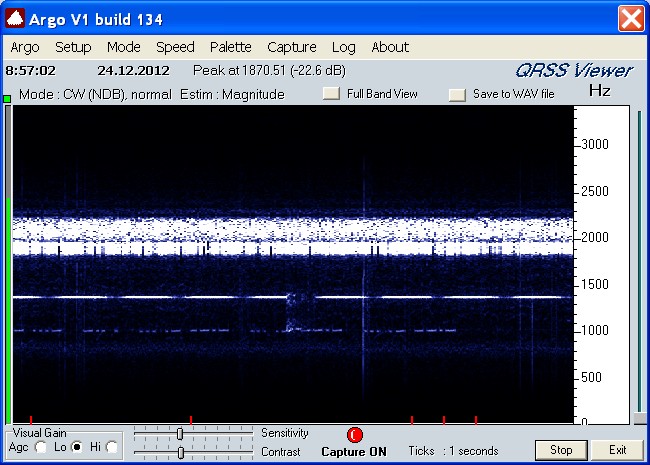Viewport: 650px width, 465px height.
Task: Open the Argo menu
Action: [x=25, y=47]
